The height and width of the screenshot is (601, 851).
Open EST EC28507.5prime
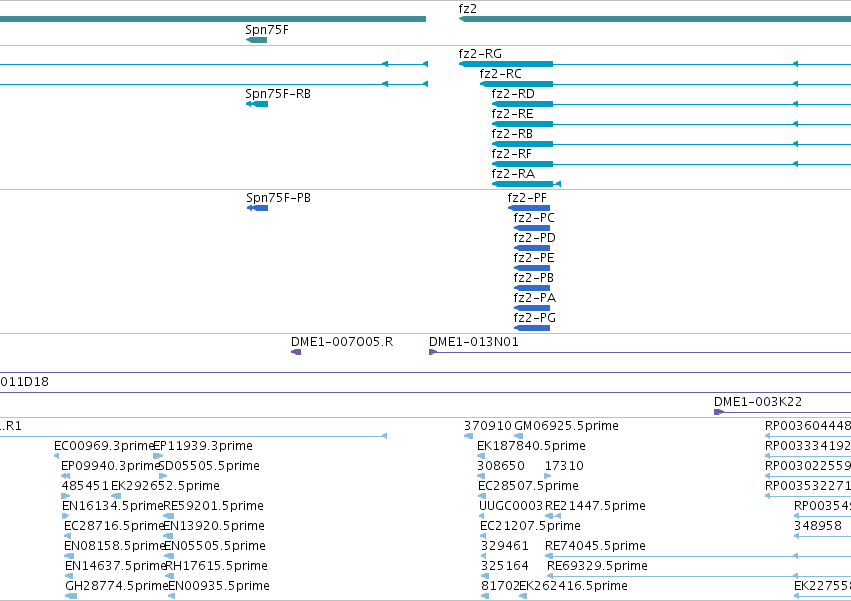tap(528, 486)
